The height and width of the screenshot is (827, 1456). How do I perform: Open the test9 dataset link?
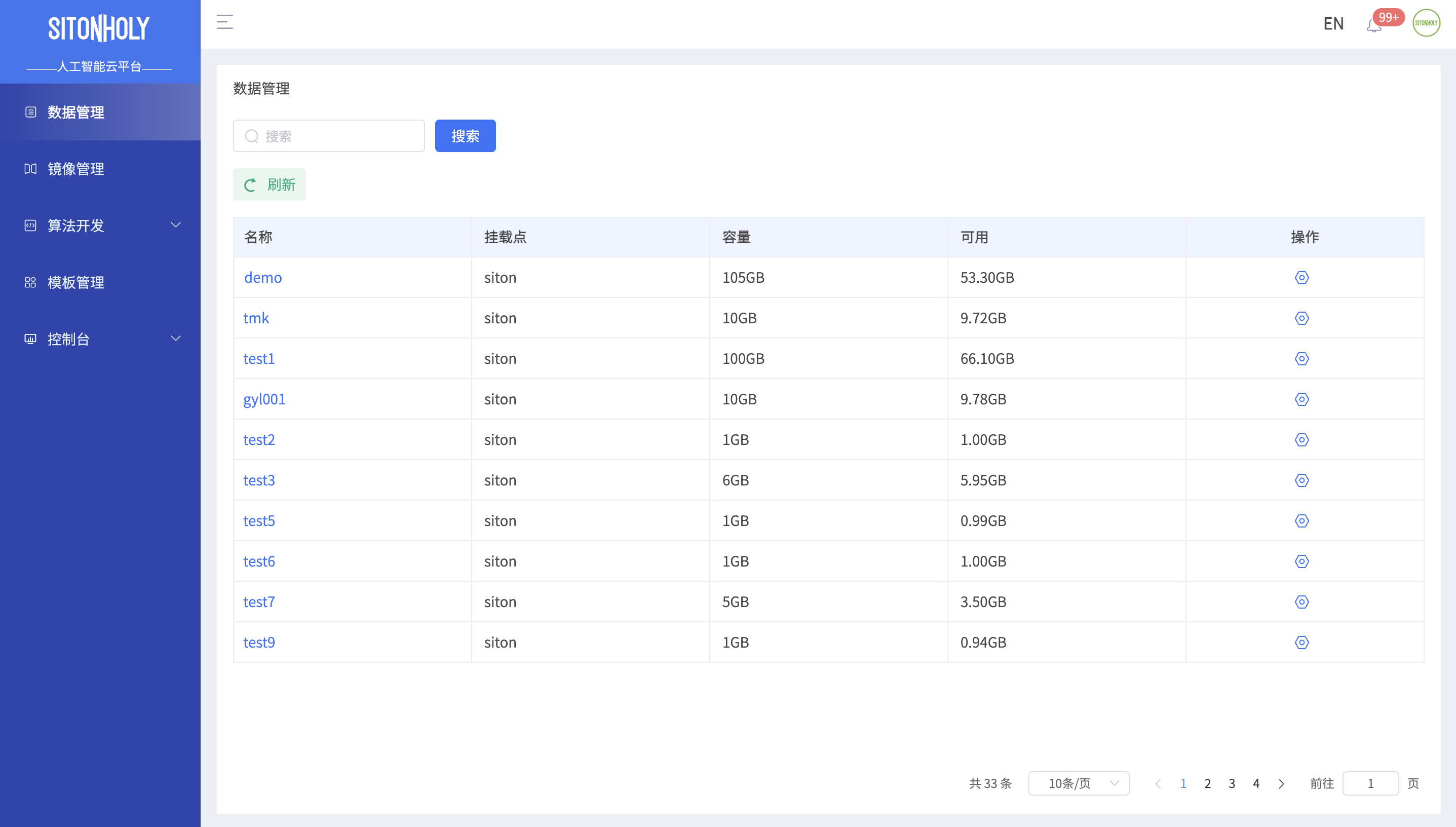click(x=259, y=643)
